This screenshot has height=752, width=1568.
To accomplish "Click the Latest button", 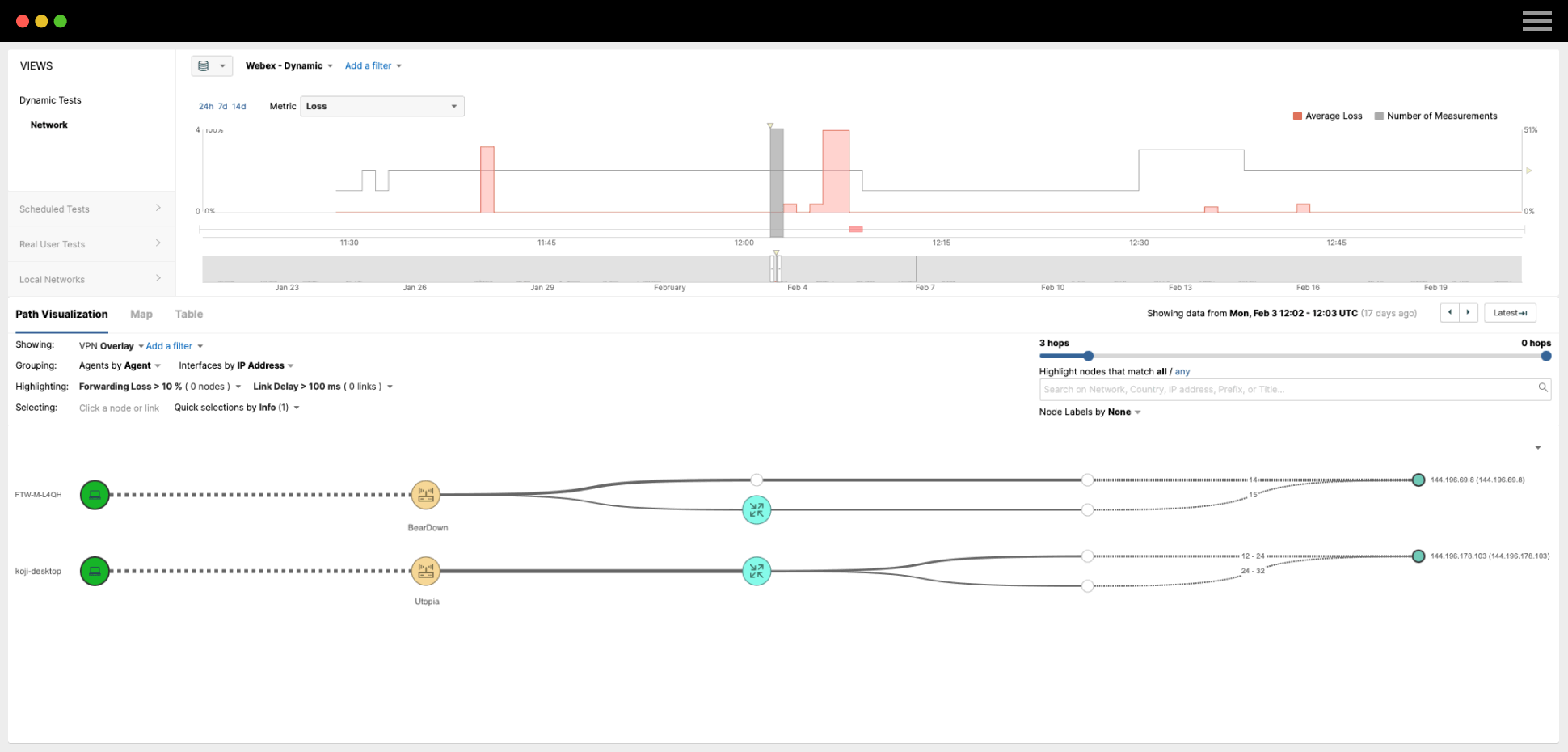I will point(1509,313).
